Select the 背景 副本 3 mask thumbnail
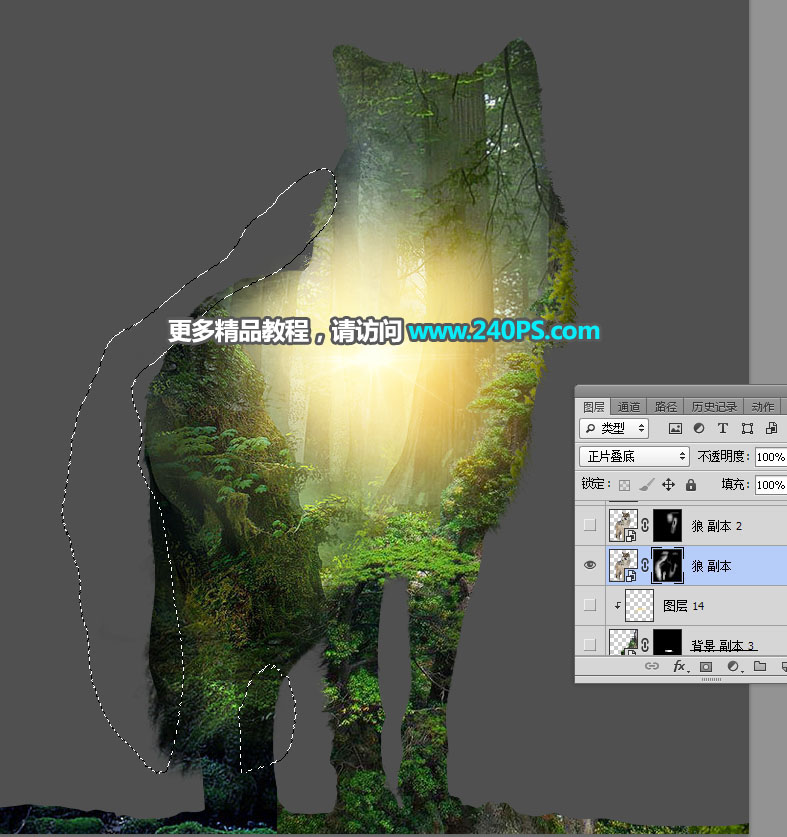 [x=667, y=642]
